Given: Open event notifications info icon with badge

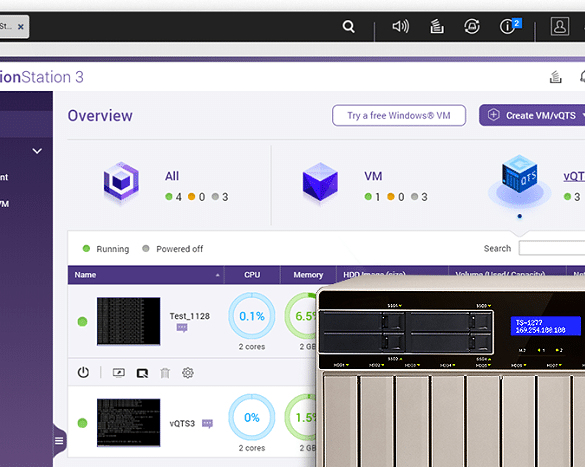Looking at the screenshot, I should click(510, 26).
